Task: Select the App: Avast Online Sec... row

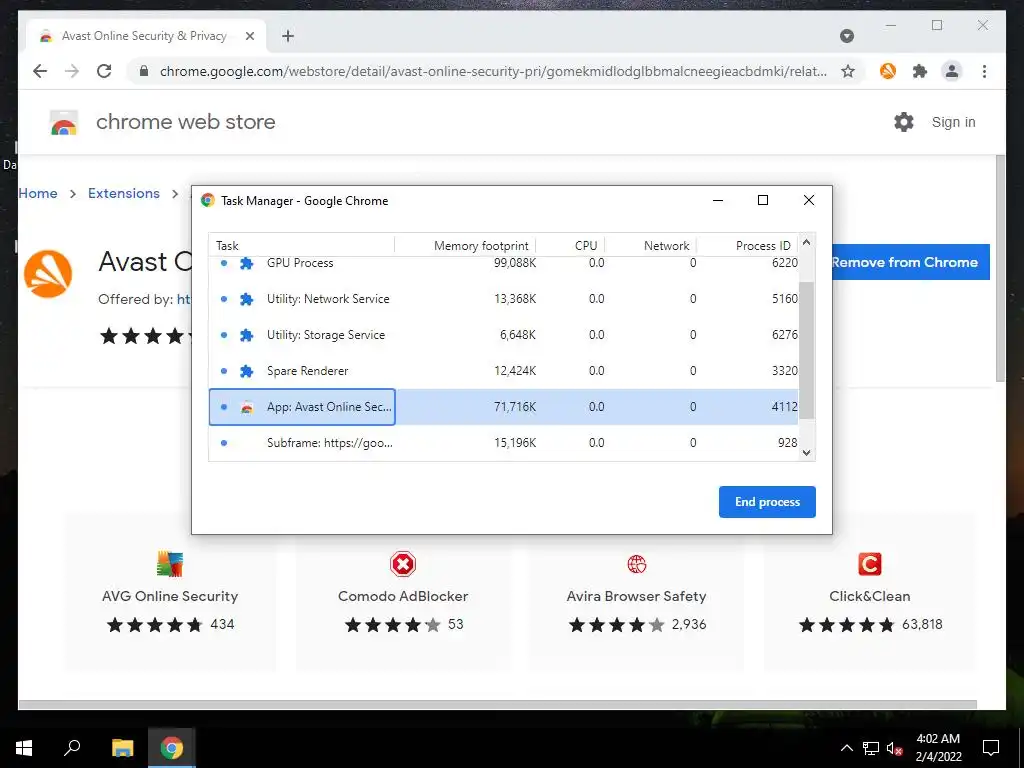Action: pos(504,406)
